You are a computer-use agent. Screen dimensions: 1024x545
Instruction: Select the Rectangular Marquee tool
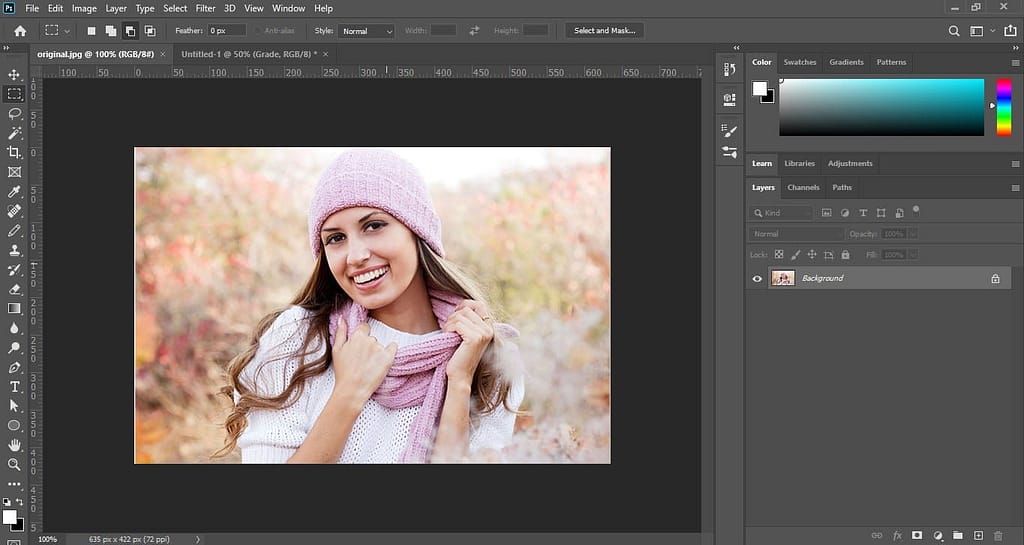click(x=14, y=94)
